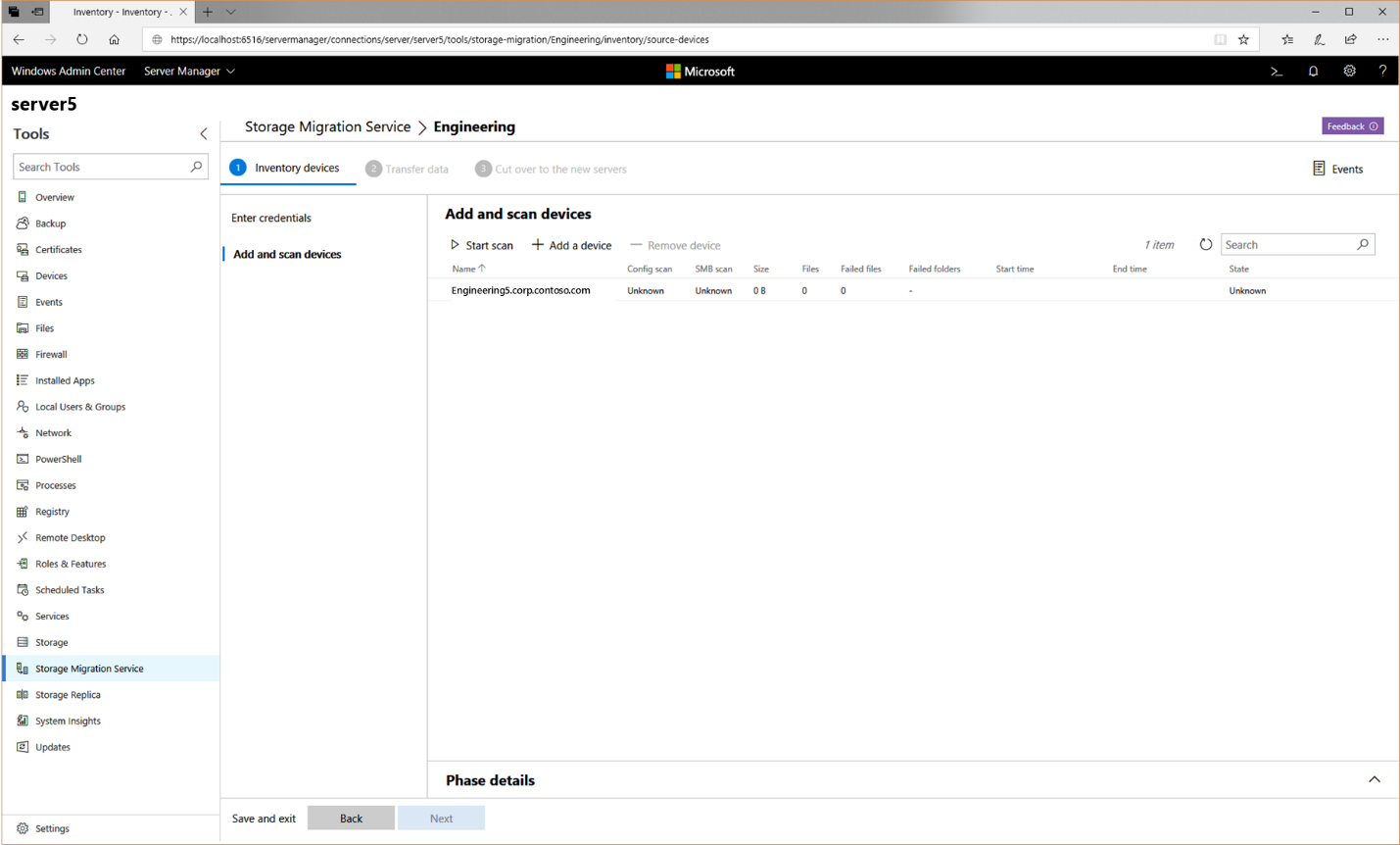Click the help question mark icon
1400x845 pixels.
(x=1382, y=72)
